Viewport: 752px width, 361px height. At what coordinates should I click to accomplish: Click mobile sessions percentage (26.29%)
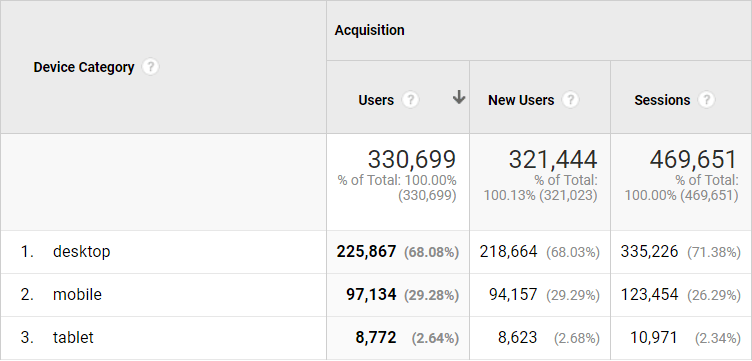pos(714,295)
